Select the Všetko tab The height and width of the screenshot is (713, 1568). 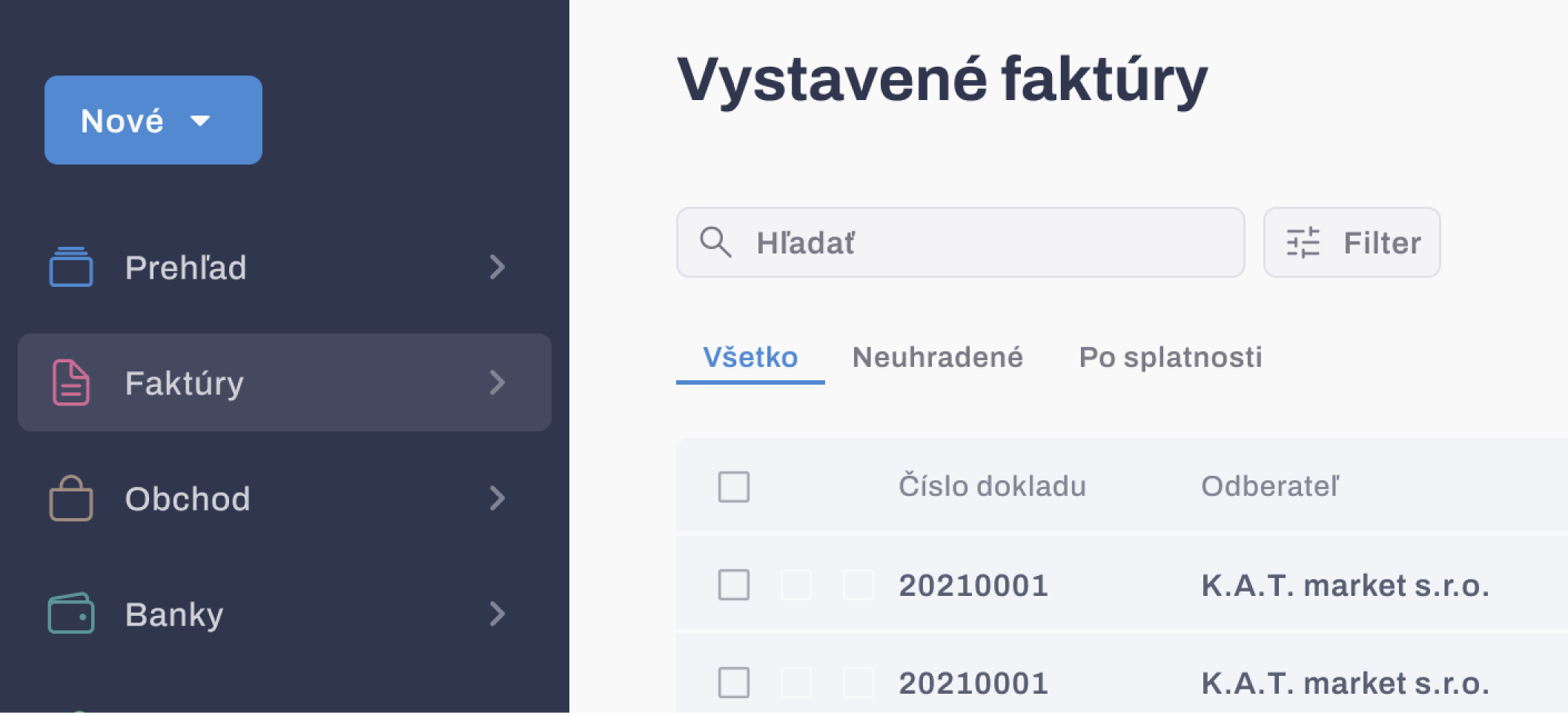[750, 357]
